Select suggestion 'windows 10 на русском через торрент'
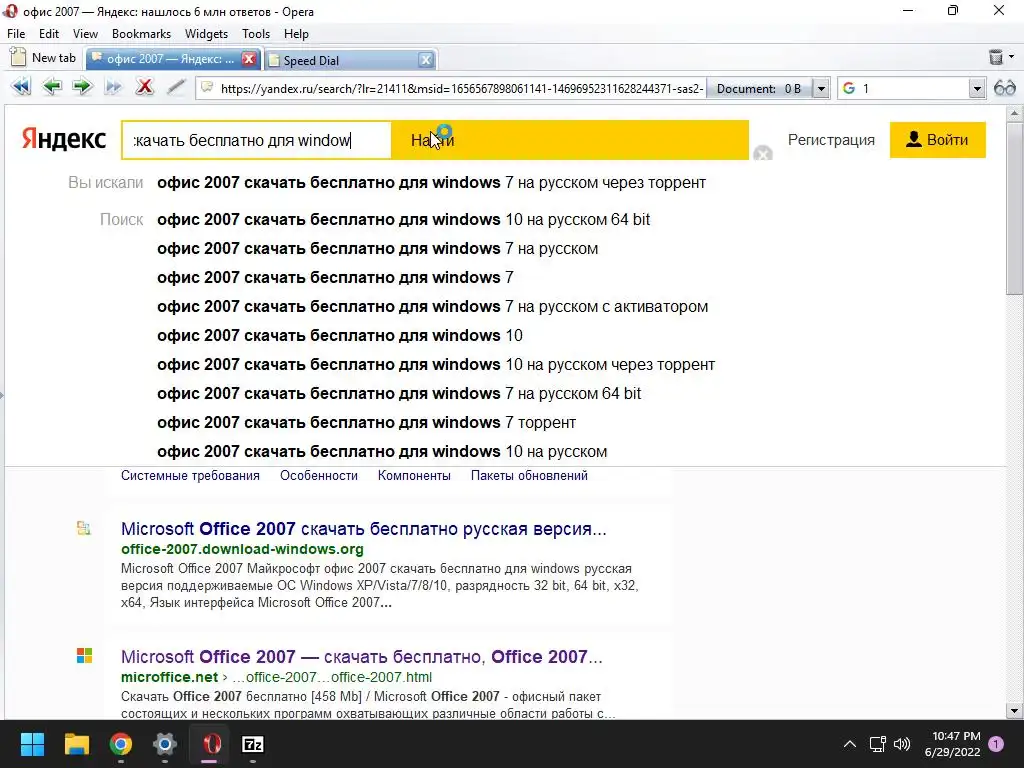 coord(436,364)
